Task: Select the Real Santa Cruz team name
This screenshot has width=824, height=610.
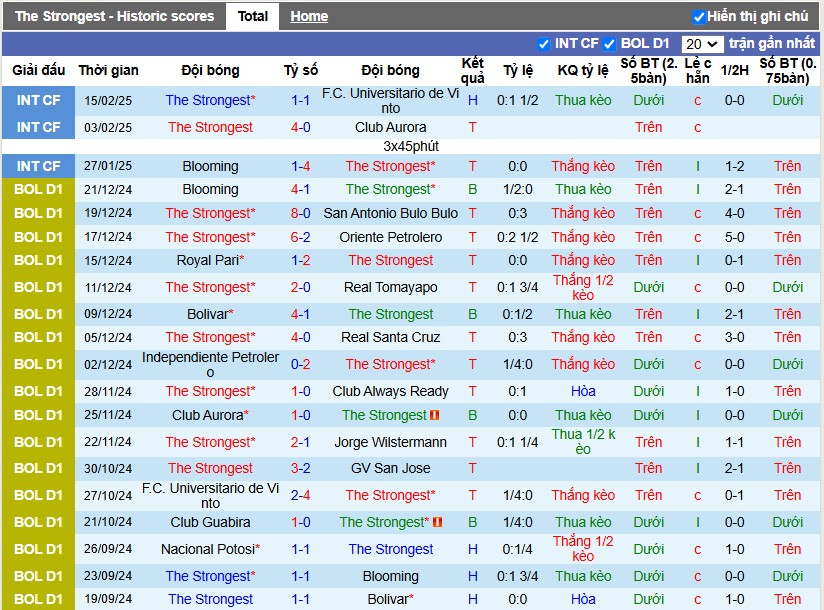Action: (x=390, y=337)
